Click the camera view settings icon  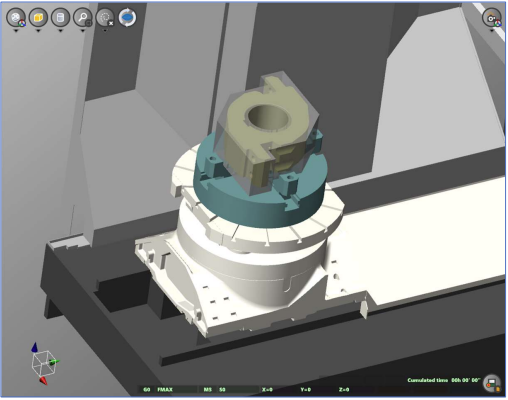[x=492, y=17]
